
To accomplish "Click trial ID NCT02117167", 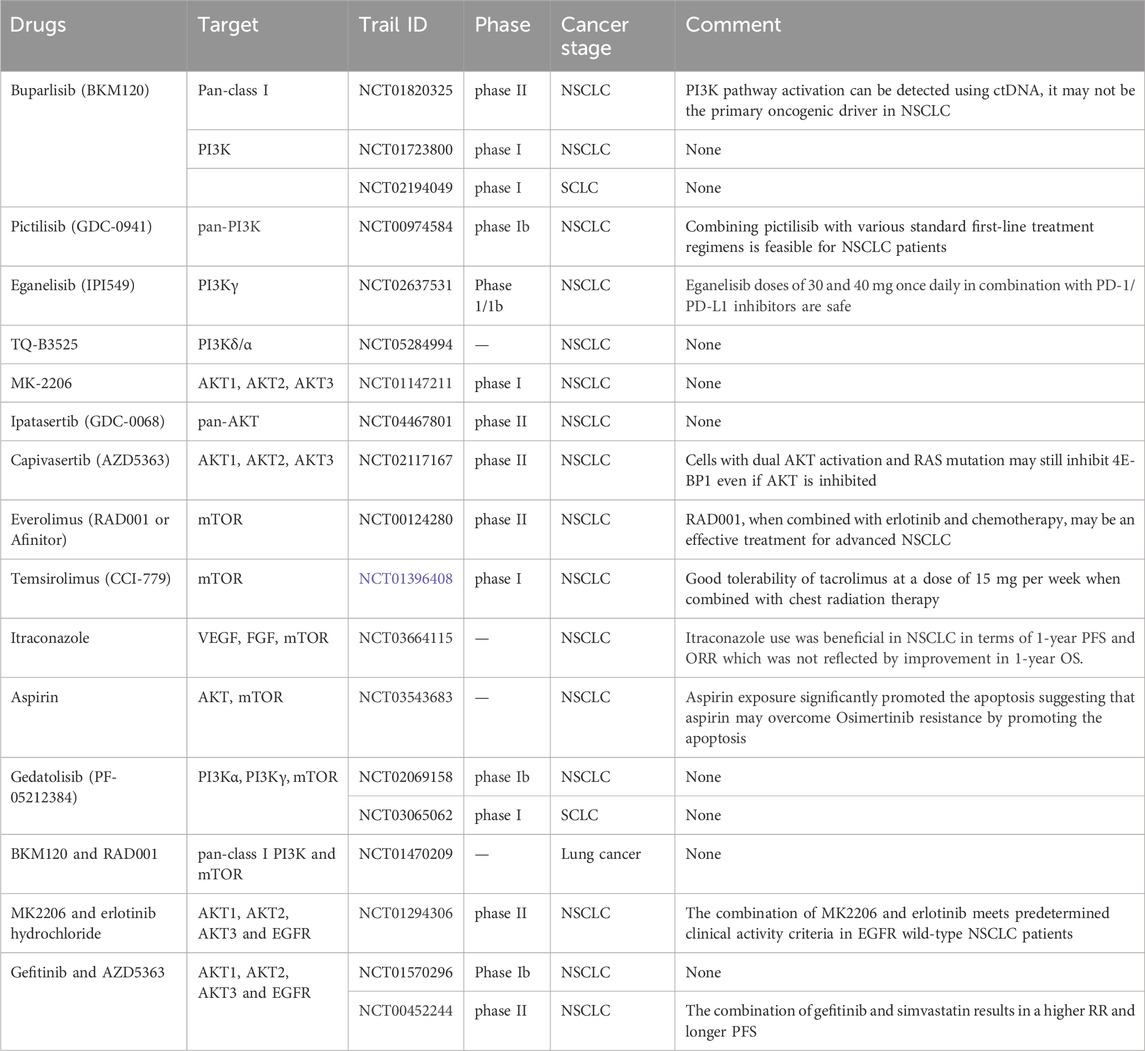I will click(x=405, y=461).
